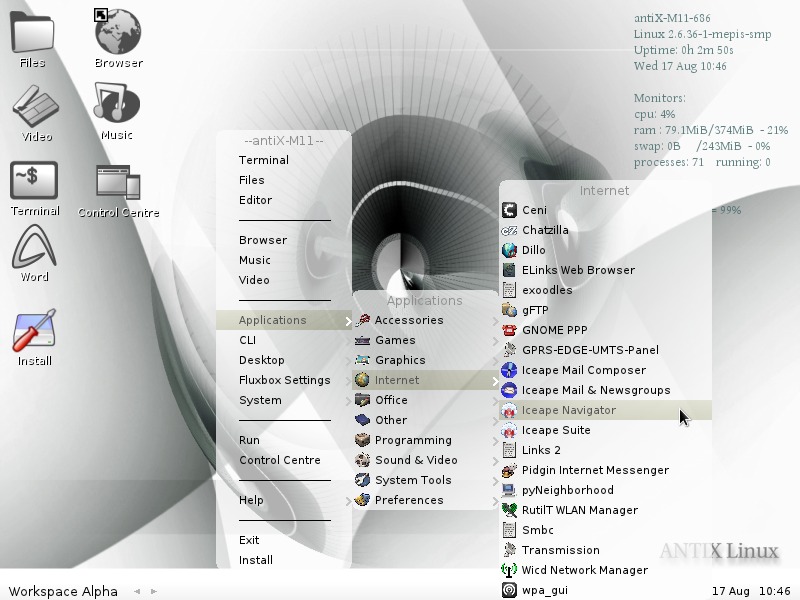
Task: Open System entry in root menu
Action: (x=284, y=400)
